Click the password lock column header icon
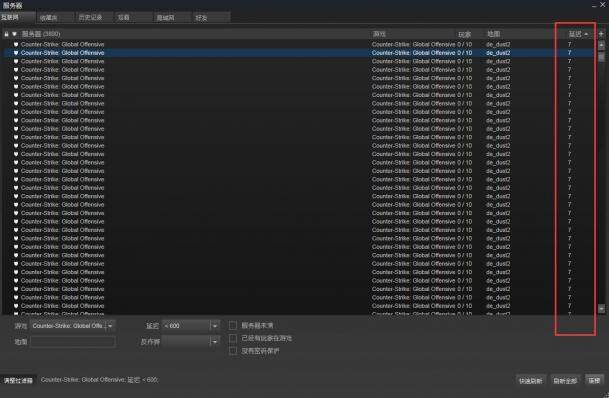This screenshot has width=609, height=398. (x=6, y=34)
